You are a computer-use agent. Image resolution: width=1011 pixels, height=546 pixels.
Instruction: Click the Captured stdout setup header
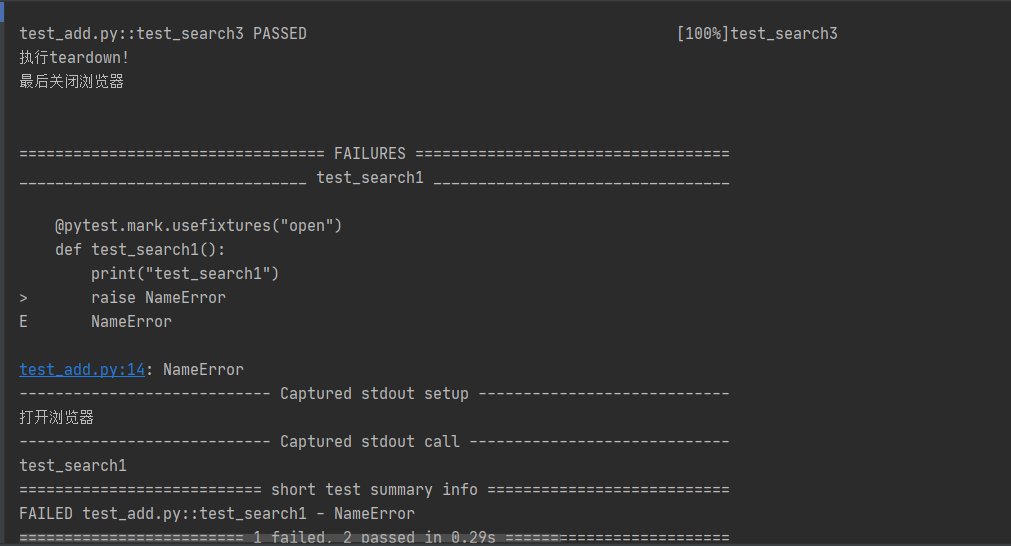[374, 394]
